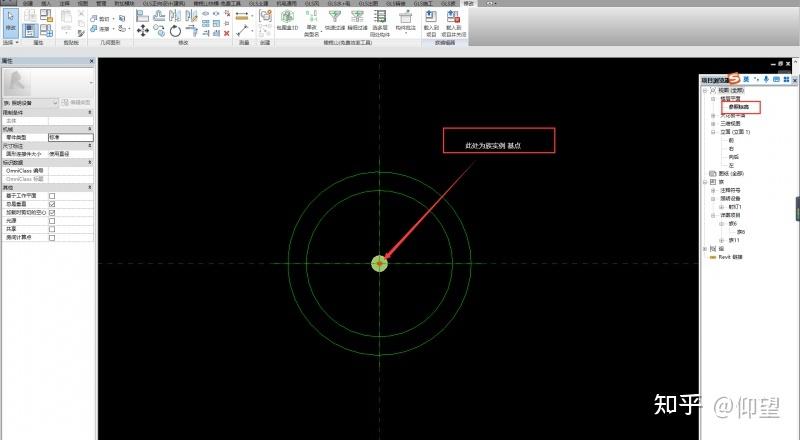This screenshot has height=440, width=800.
Task: Click the Mirror Pick Axis icon
Action: tap(175, 16)
